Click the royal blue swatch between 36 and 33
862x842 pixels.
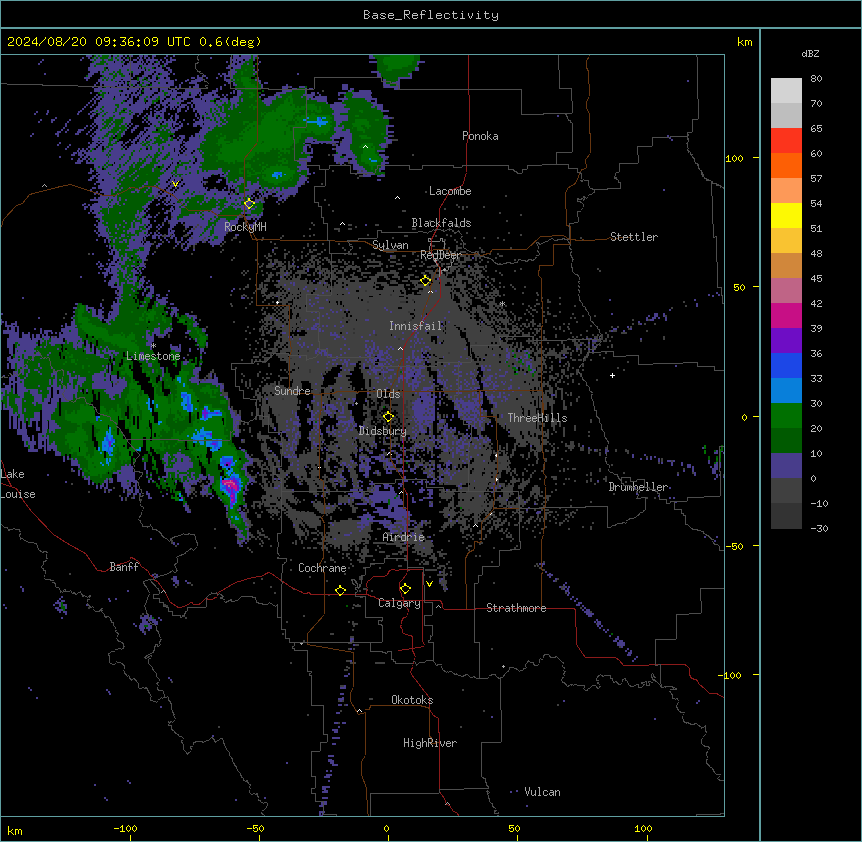click(x=786, y=365)
